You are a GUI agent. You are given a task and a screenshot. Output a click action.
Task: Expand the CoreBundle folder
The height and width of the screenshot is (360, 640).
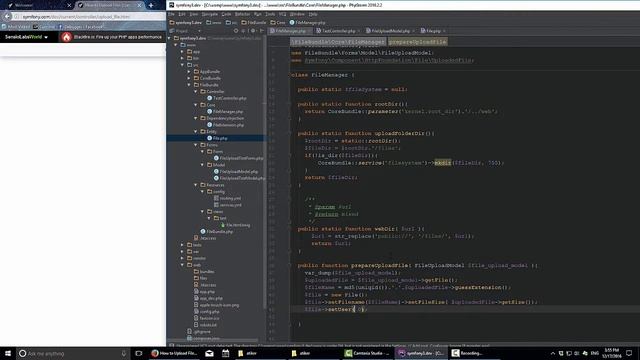[189, 78]
